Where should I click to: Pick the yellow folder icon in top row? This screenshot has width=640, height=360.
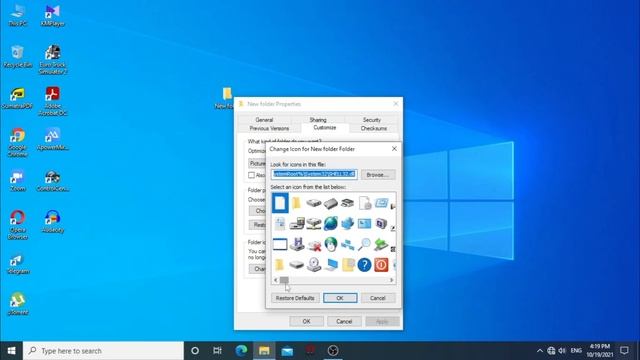(x=297, y=203)
